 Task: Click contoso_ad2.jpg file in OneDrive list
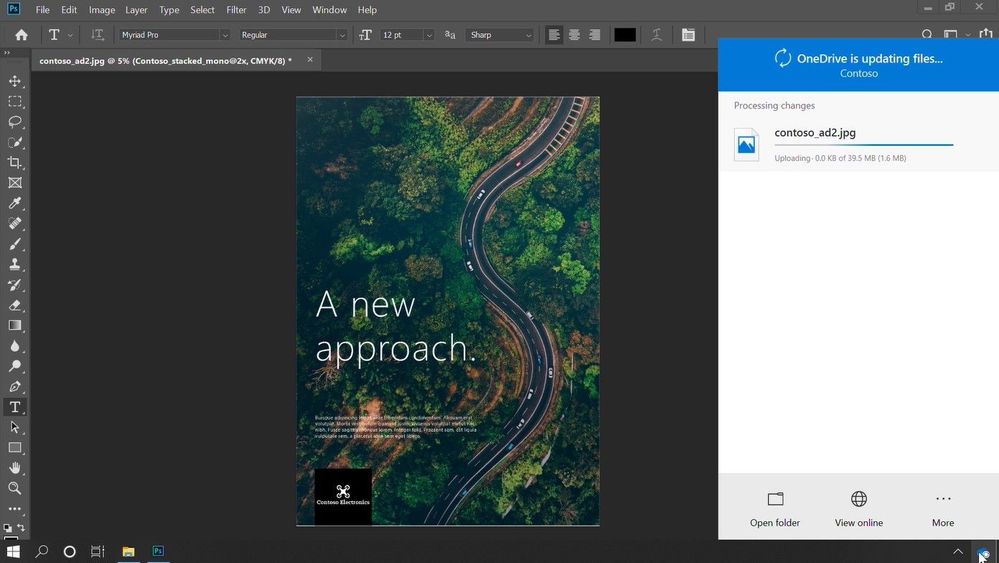click(858, 145)
